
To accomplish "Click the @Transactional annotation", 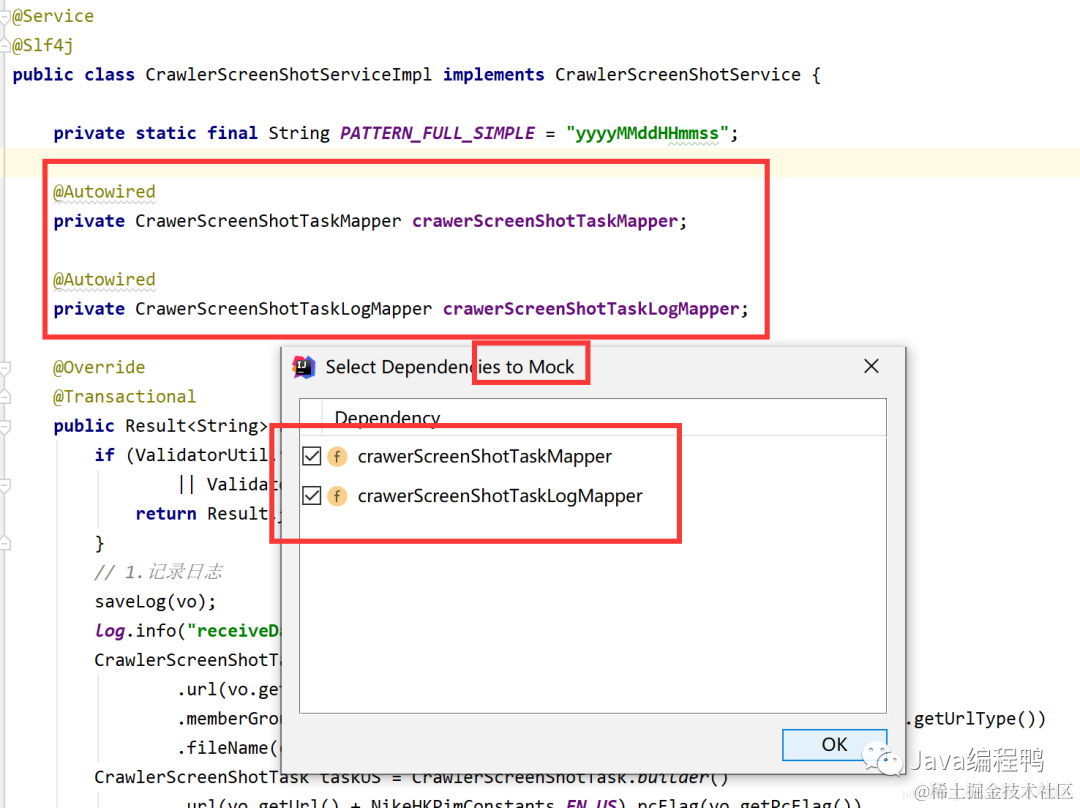I will point(125,397).
